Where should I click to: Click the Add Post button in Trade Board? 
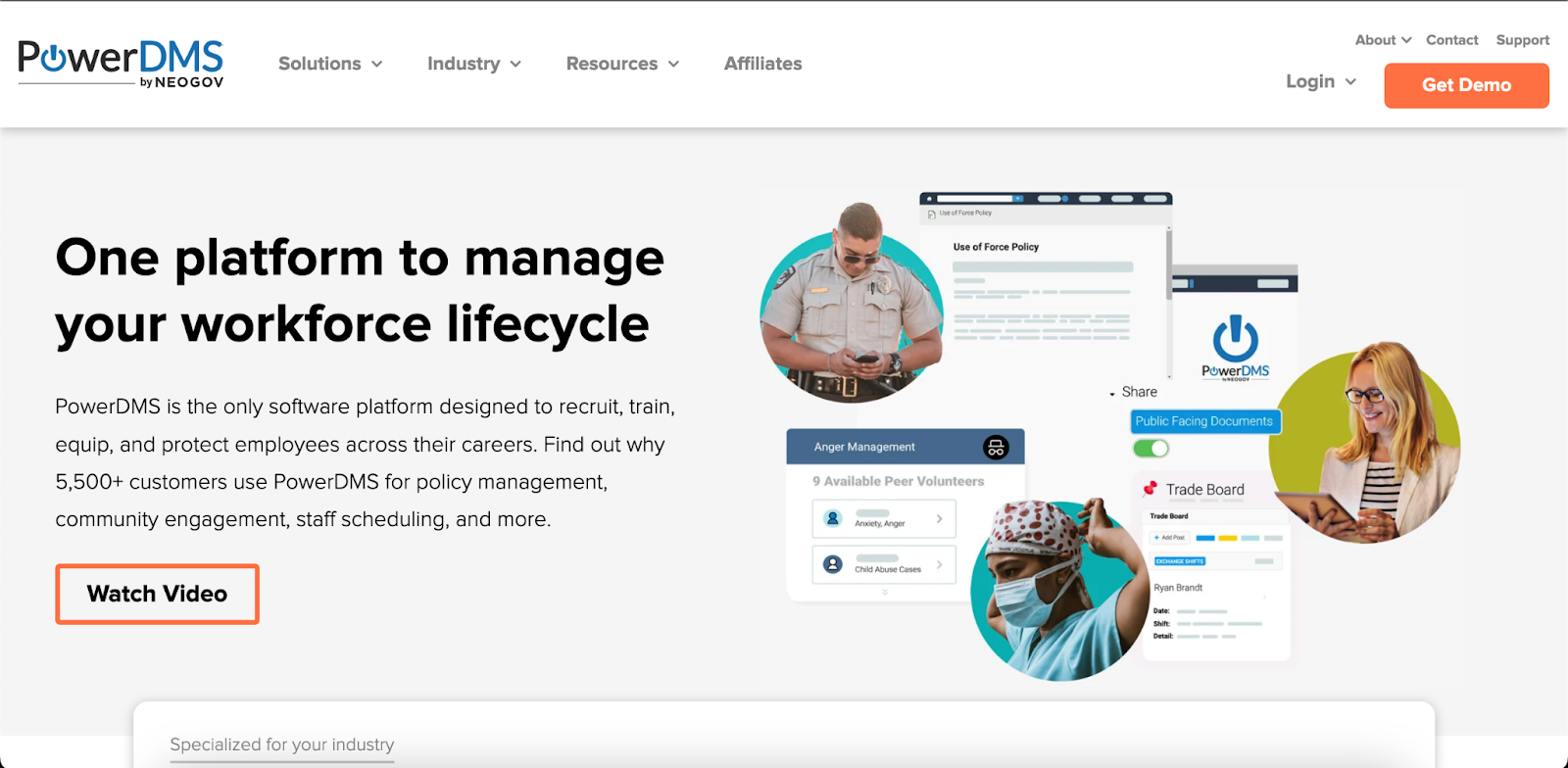[1169, 538]
